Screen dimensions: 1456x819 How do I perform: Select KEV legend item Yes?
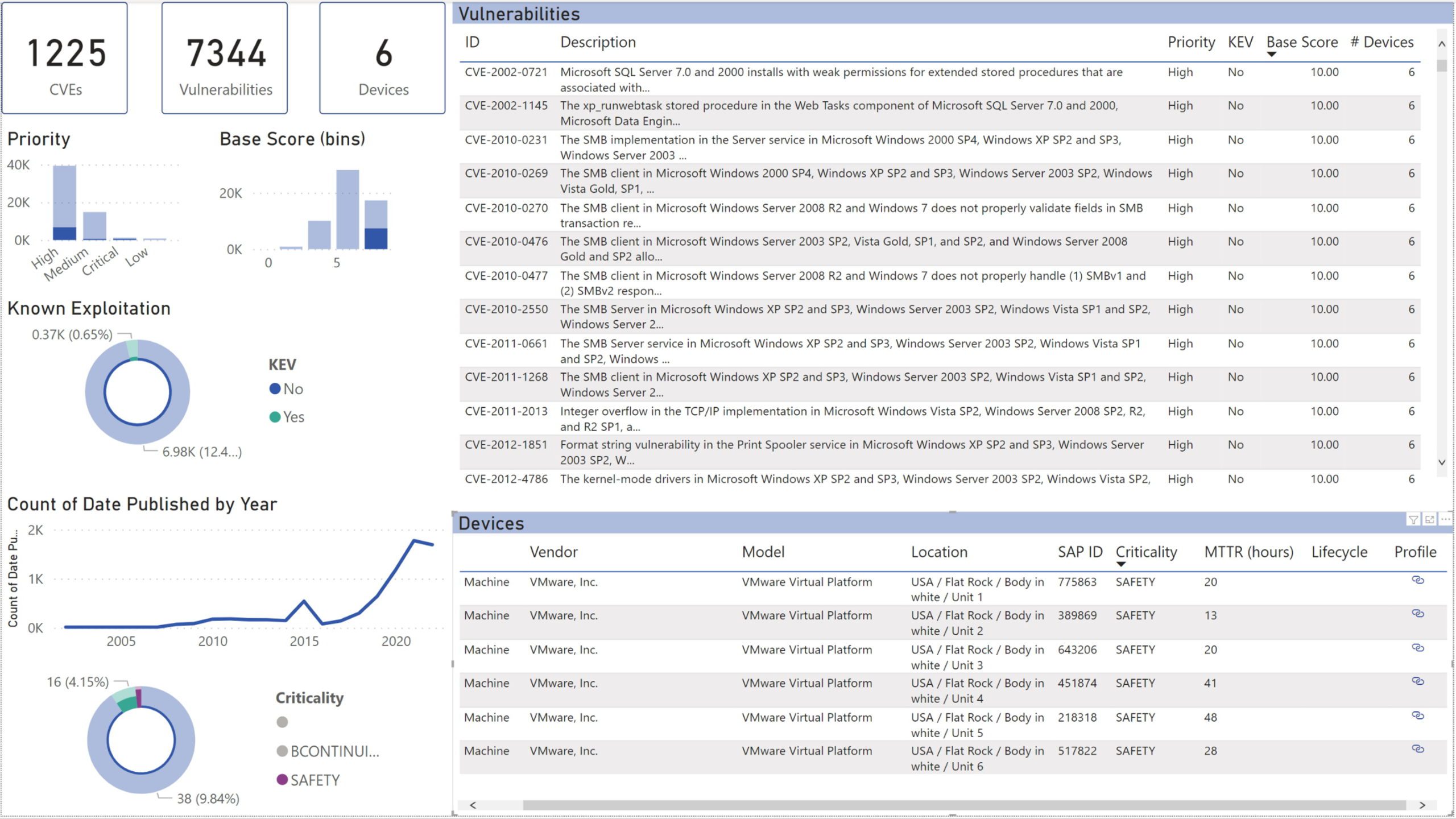point(287,417)
